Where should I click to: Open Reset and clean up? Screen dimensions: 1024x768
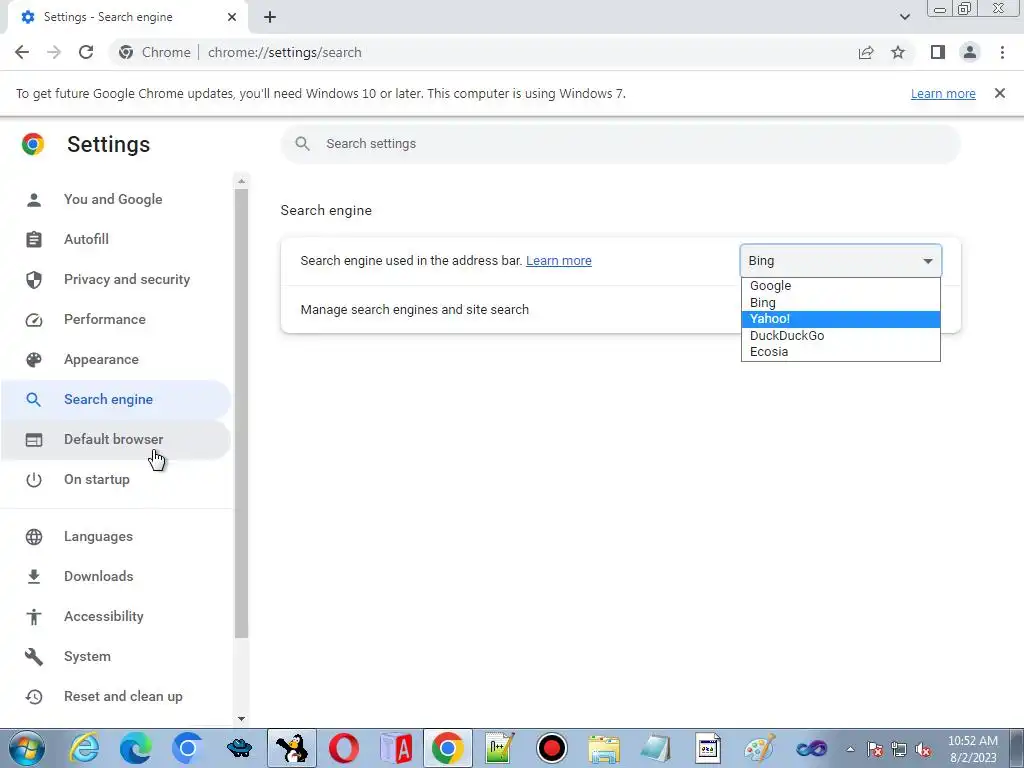[x=116, y=696]
